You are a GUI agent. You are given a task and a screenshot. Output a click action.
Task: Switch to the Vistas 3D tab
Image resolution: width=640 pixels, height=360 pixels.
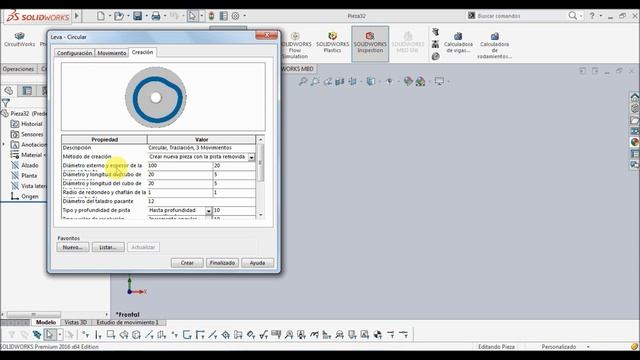[x=76, y=322]
